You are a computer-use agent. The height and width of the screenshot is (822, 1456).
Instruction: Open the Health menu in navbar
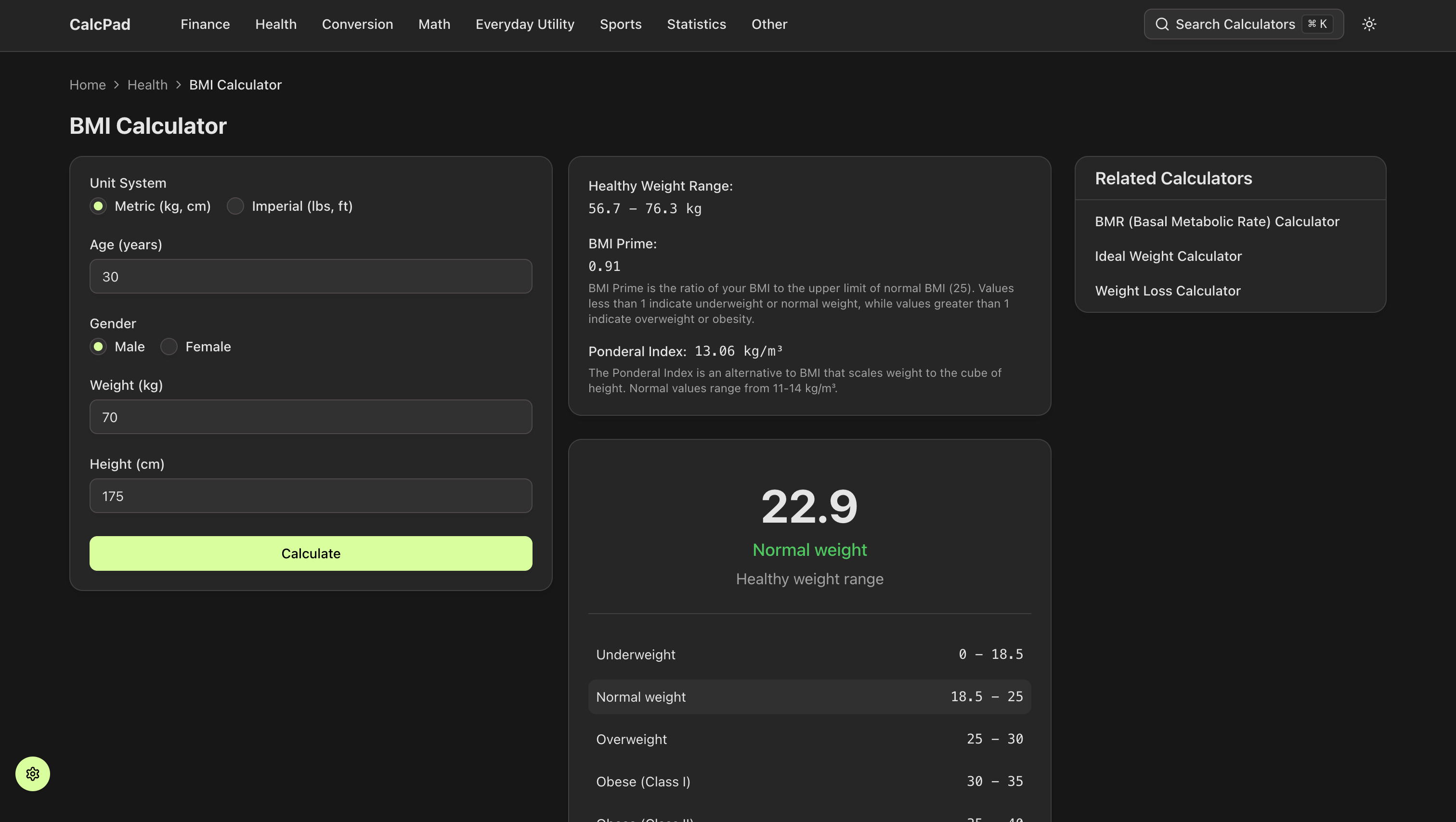click(276, 24)
